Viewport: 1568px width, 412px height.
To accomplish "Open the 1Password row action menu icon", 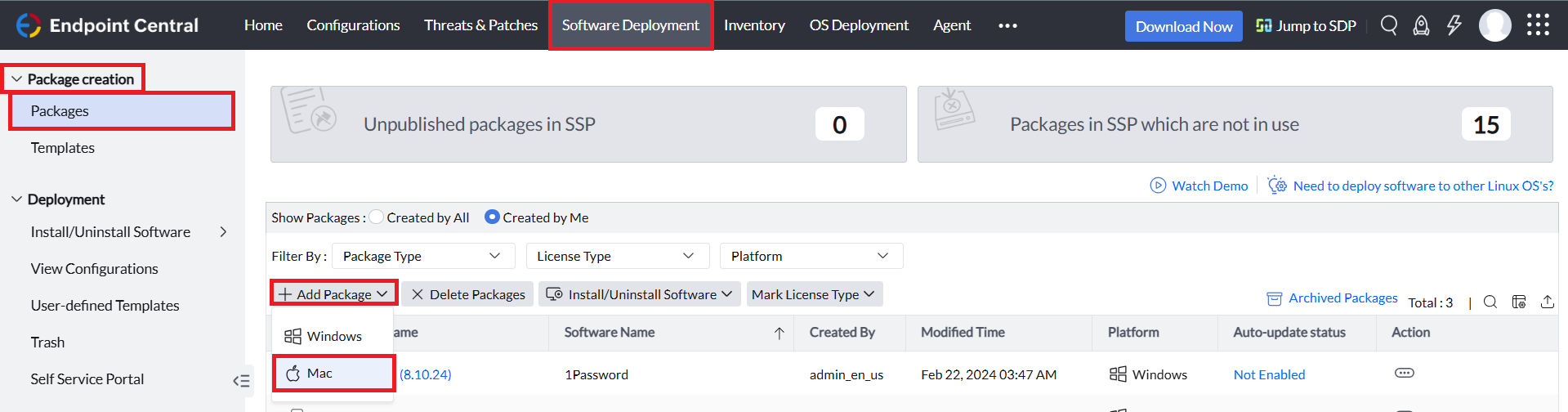I will click(1404, 374).
